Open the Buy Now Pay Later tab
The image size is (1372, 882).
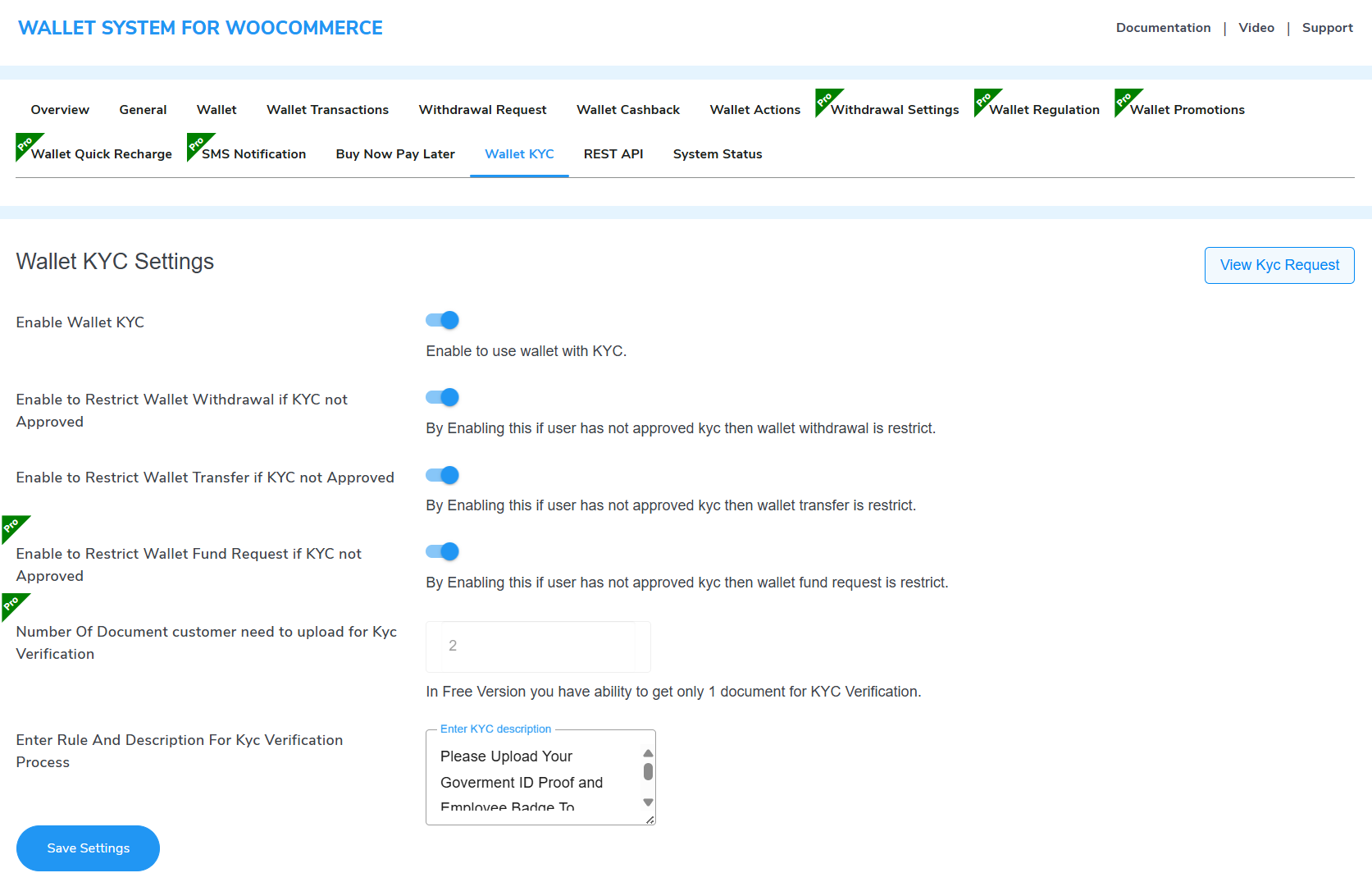pos(395,153)
